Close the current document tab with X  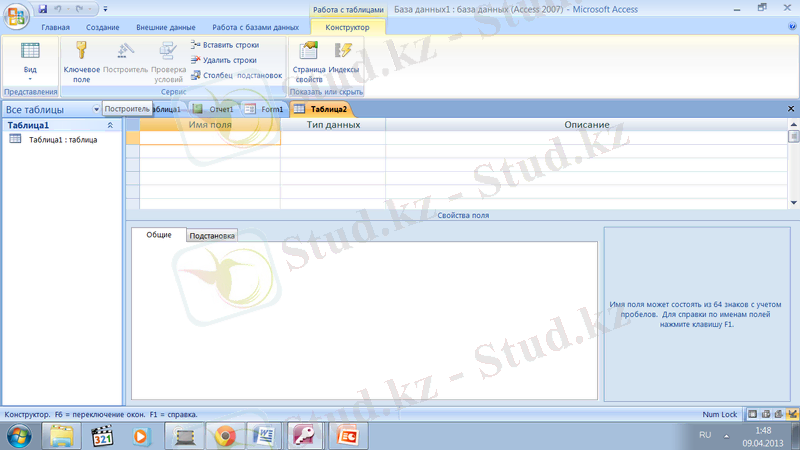[791, 109]
